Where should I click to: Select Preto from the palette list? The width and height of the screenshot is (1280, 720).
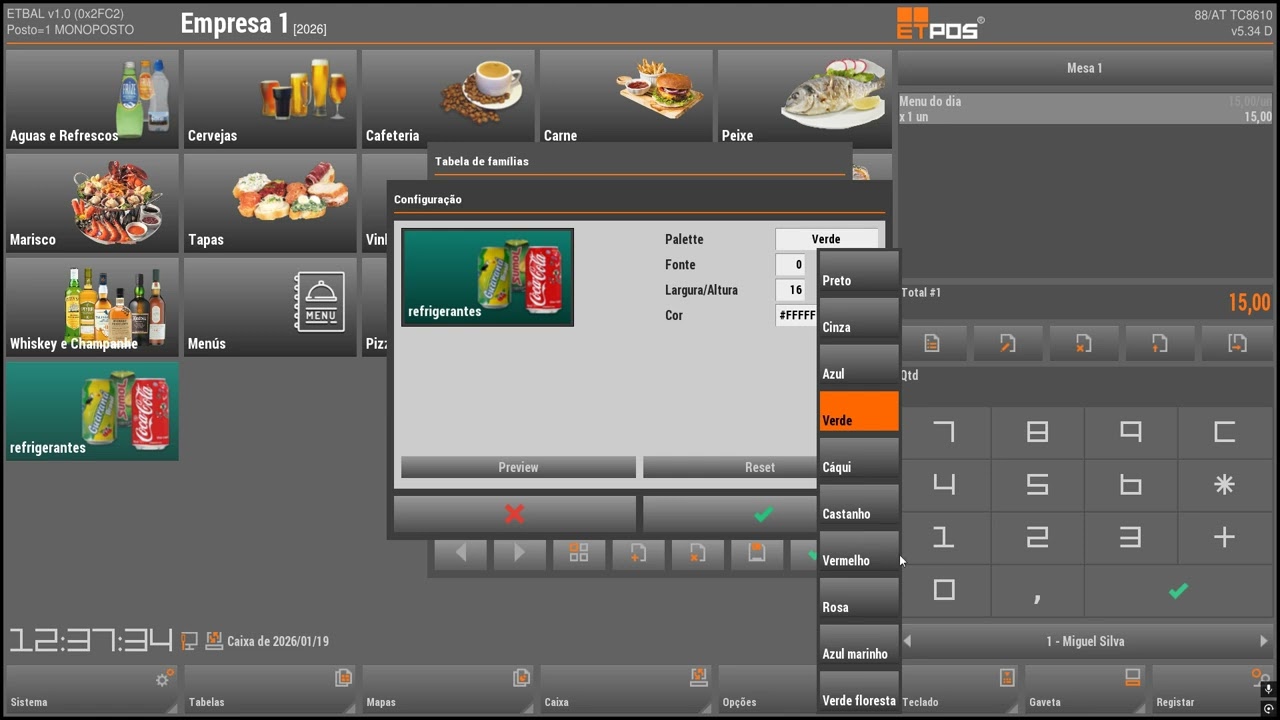pyautogui.click(x=859, y=272)
